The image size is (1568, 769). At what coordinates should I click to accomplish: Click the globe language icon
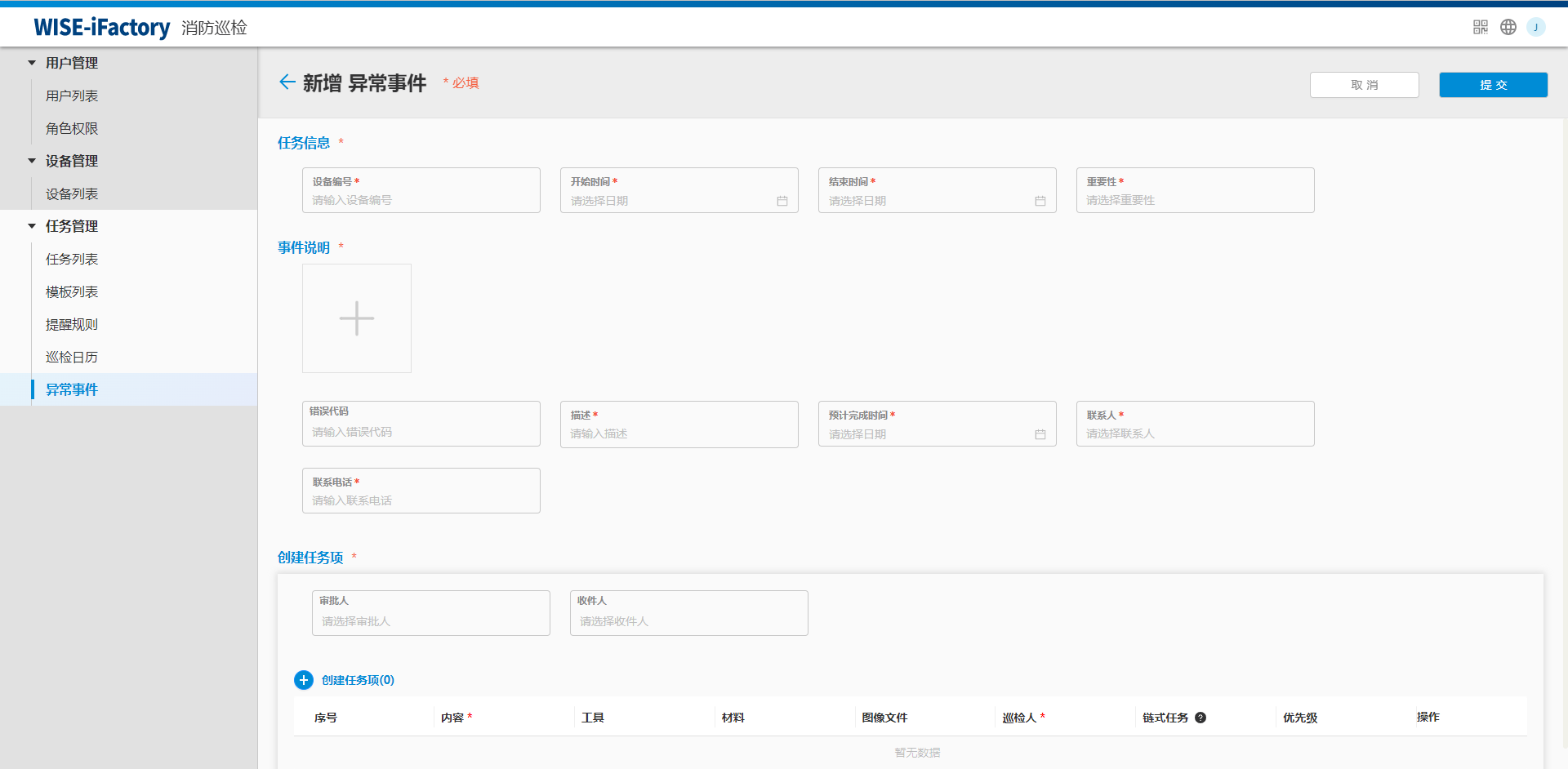point(1508,27)
